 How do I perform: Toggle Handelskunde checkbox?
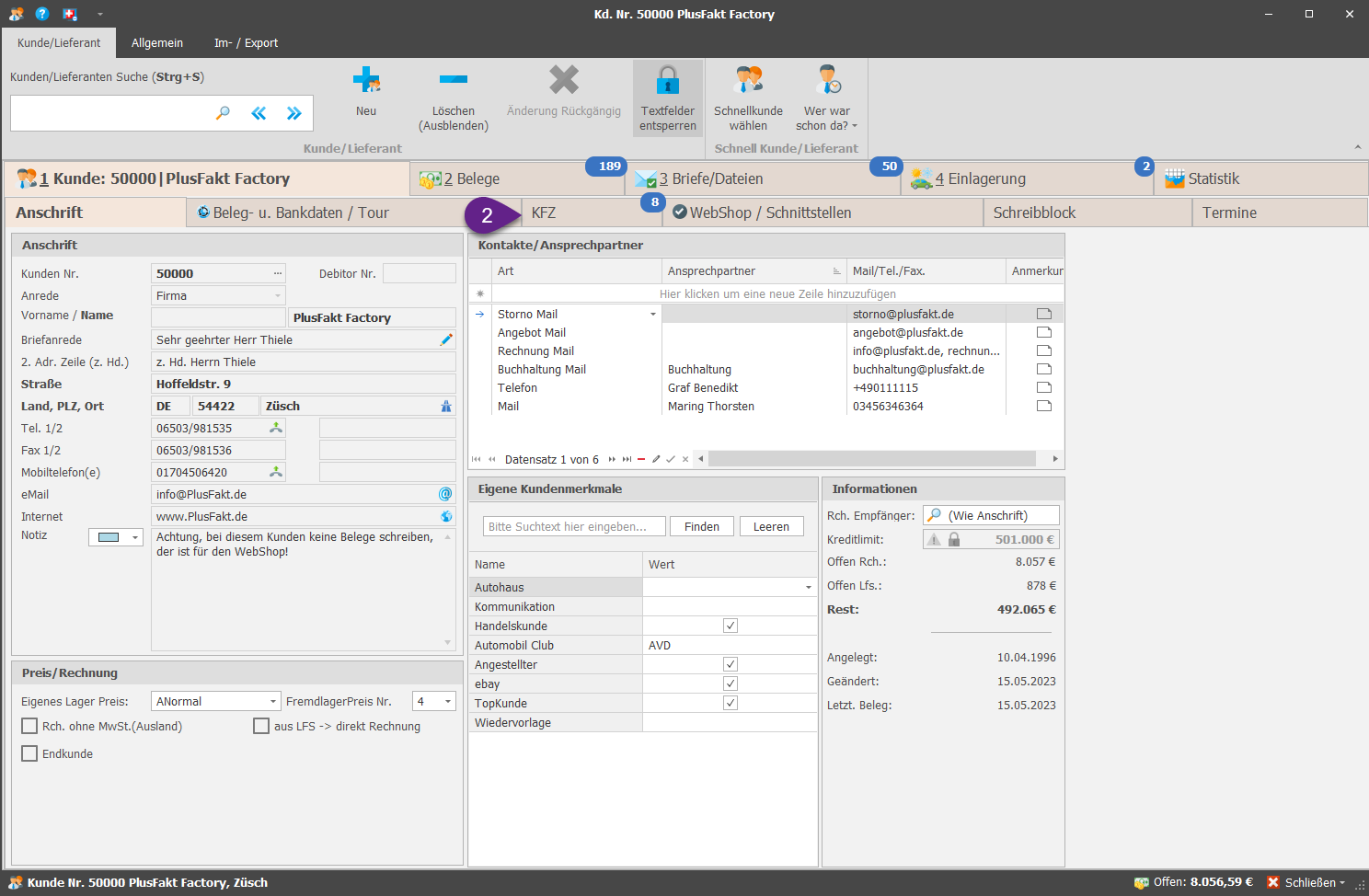731,626
